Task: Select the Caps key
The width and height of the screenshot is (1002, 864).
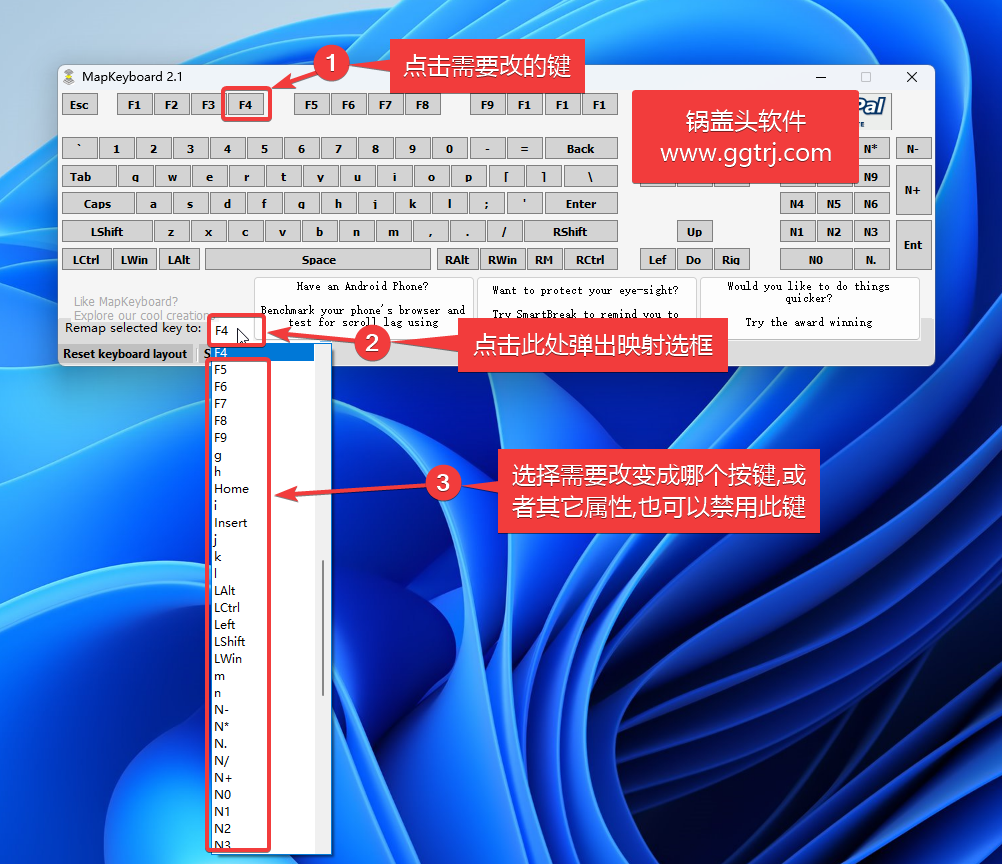Action: (x=98, y=204)
